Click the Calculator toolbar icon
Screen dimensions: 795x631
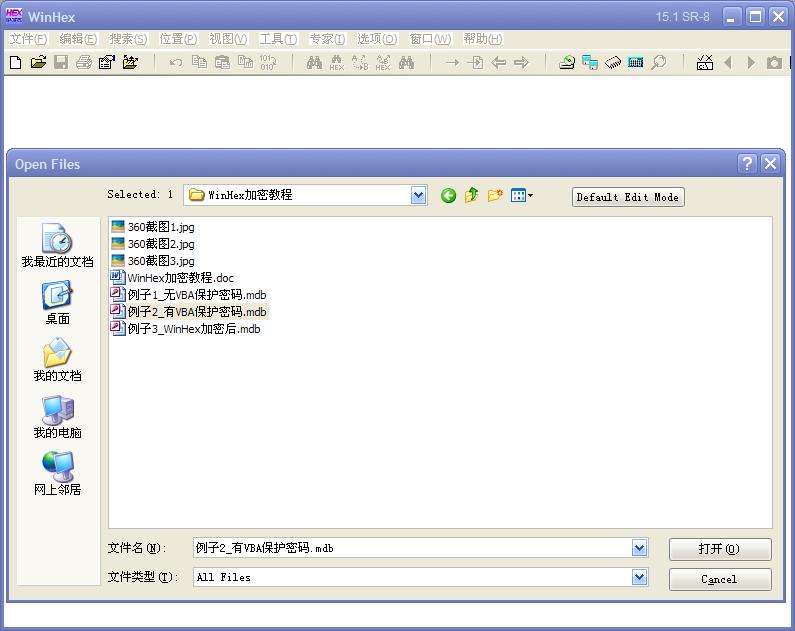[635, 62]
